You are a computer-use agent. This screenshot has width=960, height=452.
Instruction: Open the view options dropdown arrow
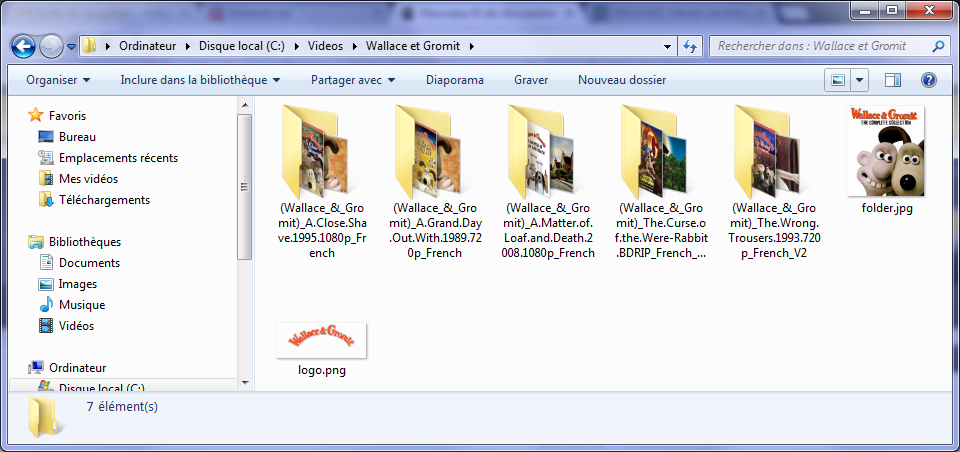[859, 80]
